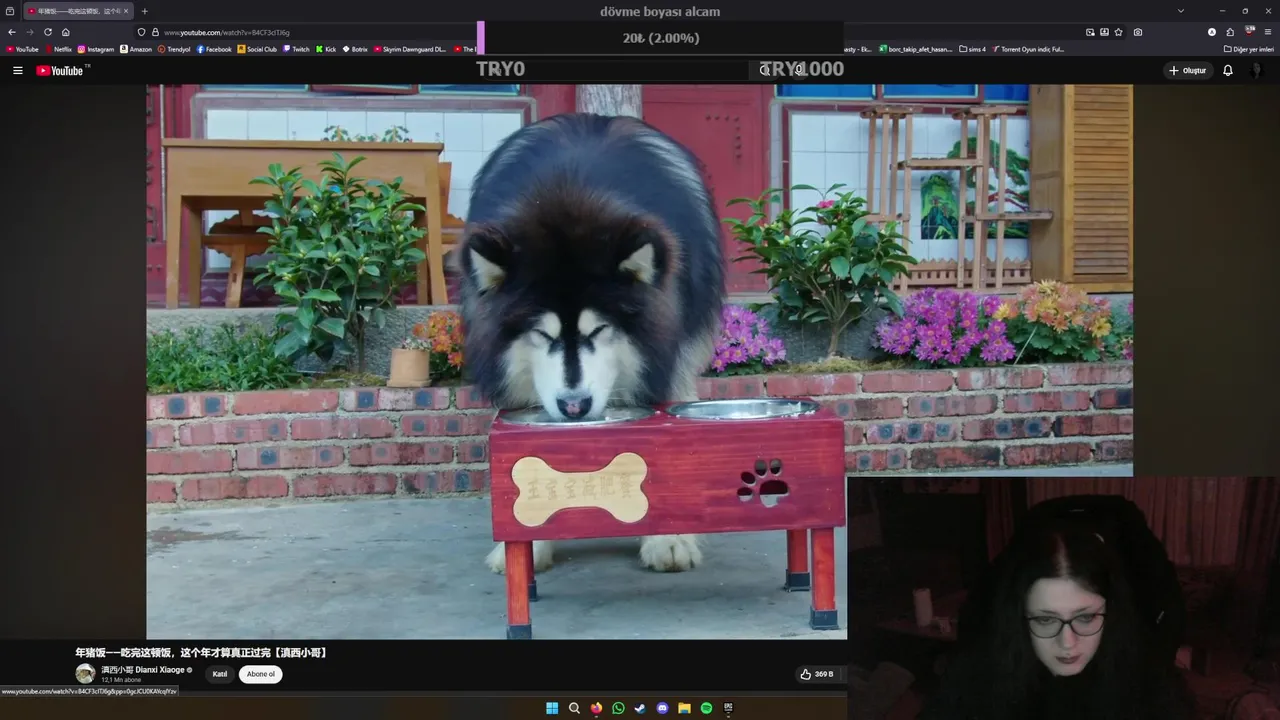Image resolution: width=1280 pixels, height=720 pixels.
Task: Open the Dianxi Xiaoge channel name link
Action: [143, 670]
